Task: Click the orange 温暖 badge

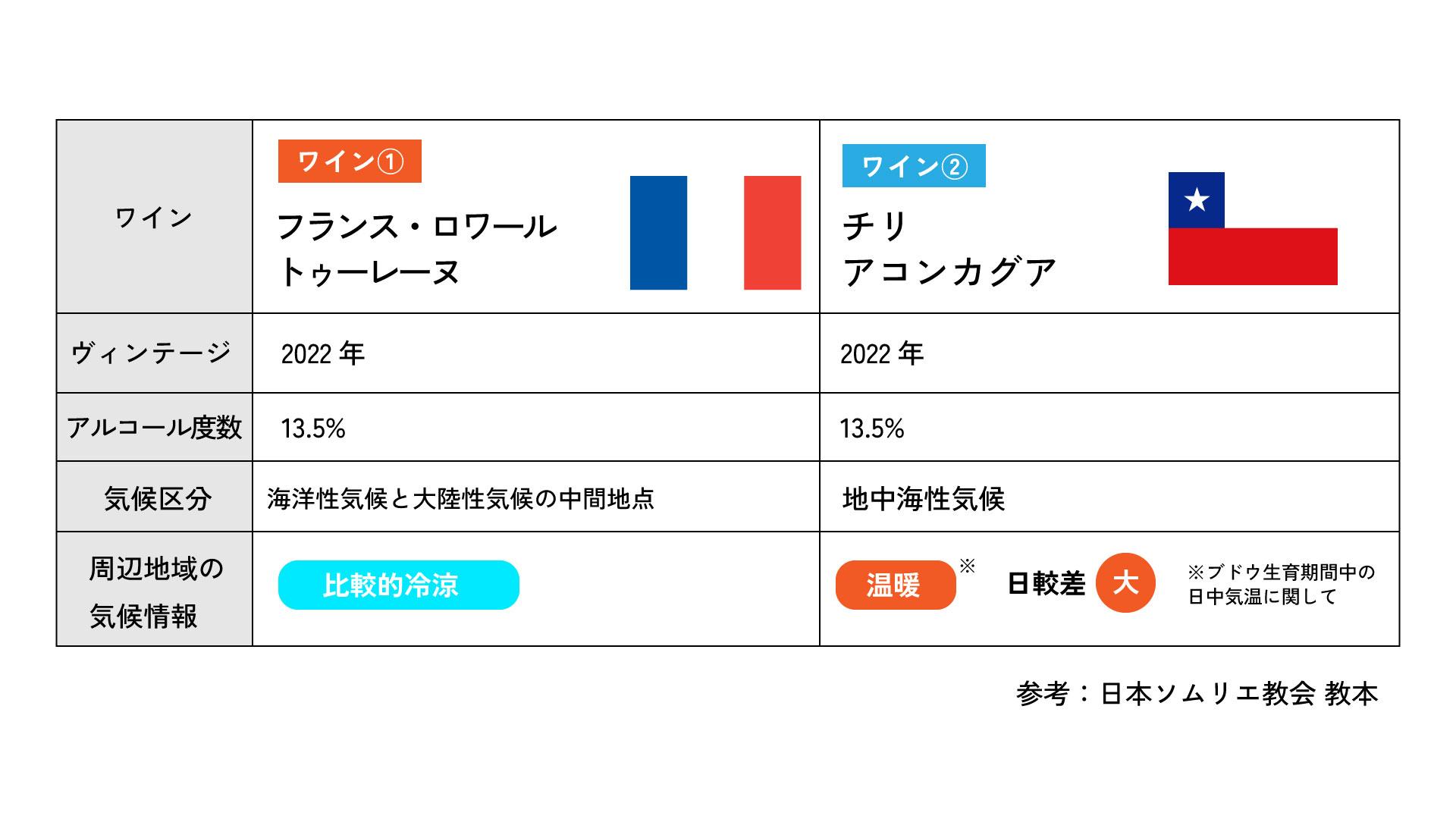Action: click(x=896, y=585)
